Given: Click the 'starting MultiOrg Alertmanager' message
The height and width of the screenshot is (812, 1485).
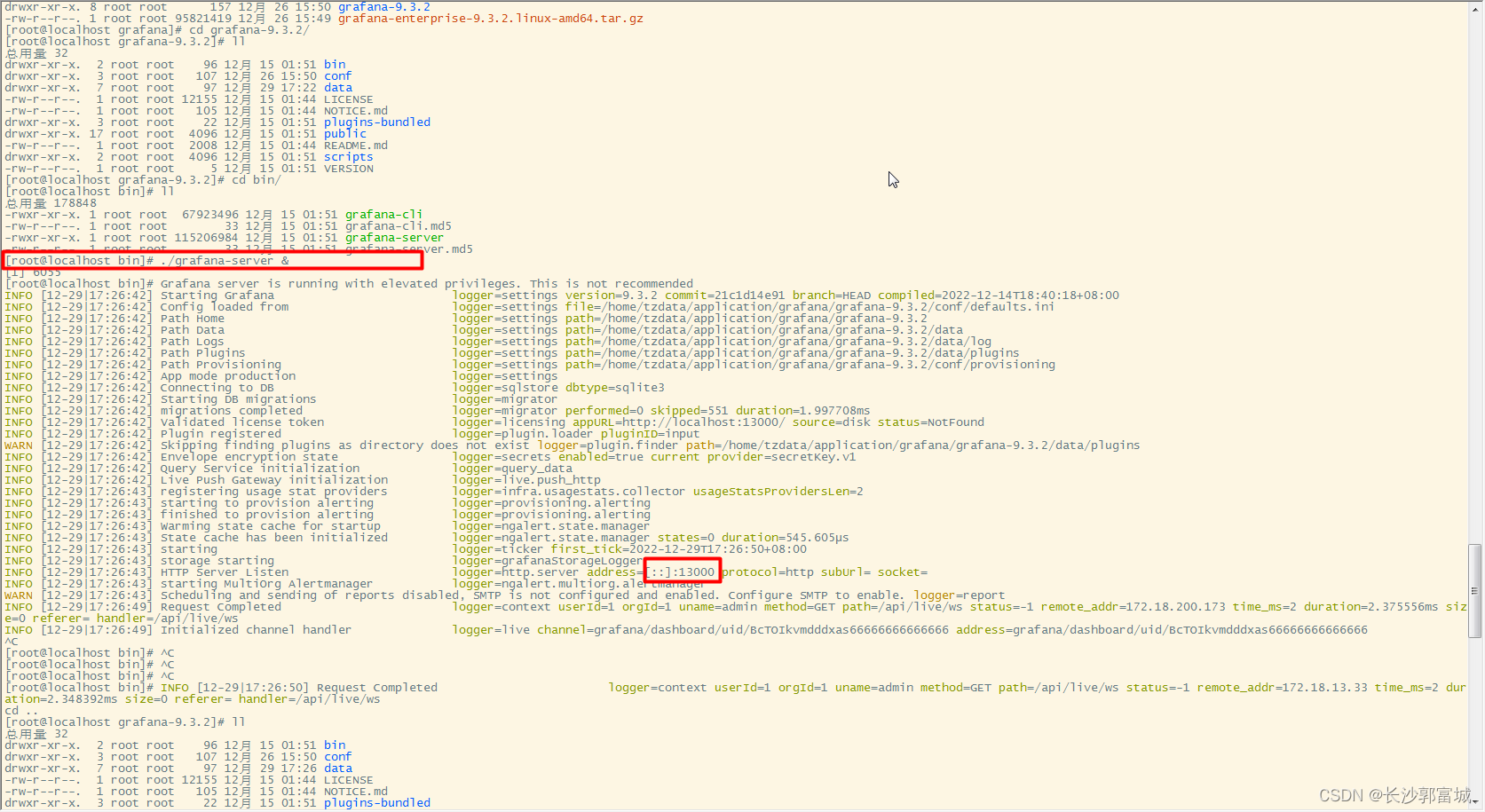Looking at the screenshot, I should click(x=267, y=584).
